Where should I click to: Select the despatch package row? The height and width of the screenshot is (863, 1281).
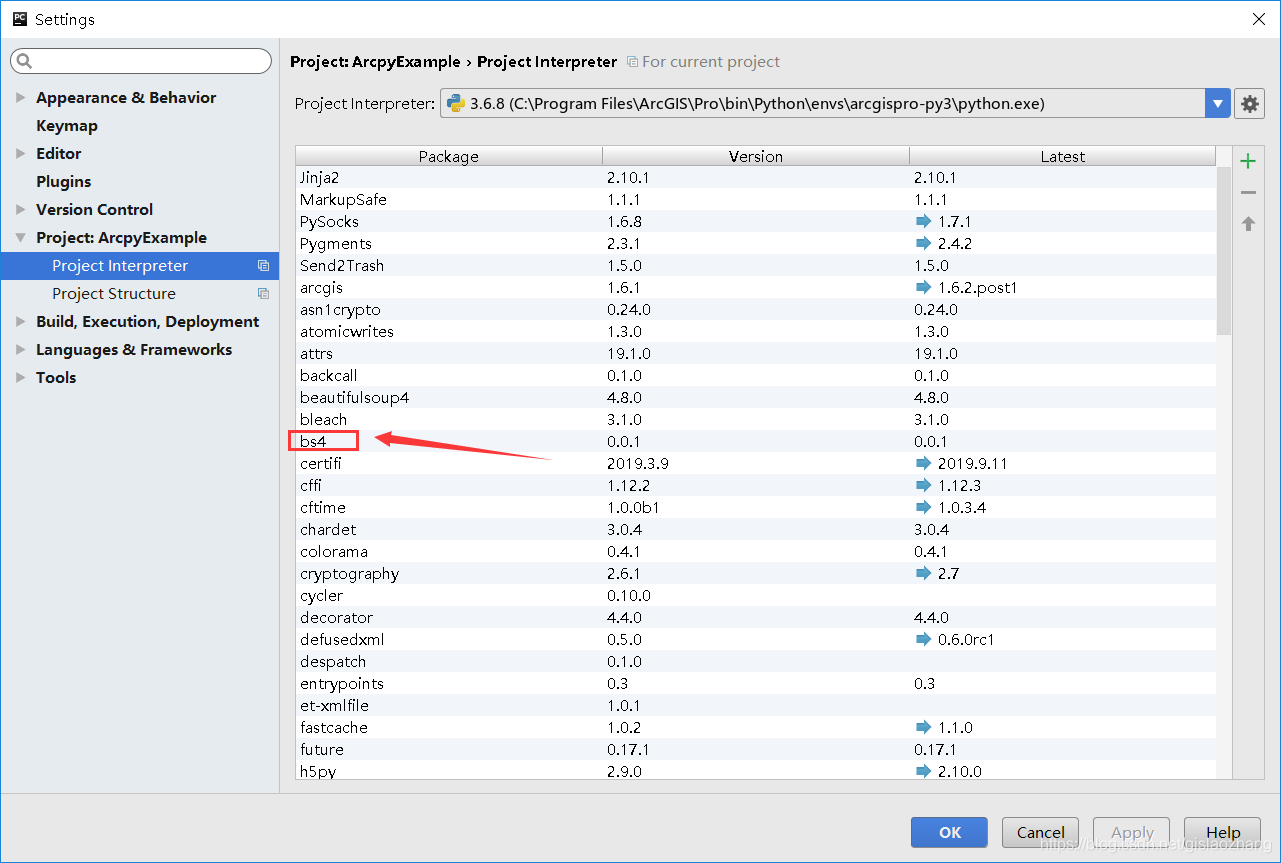[756, 661]
